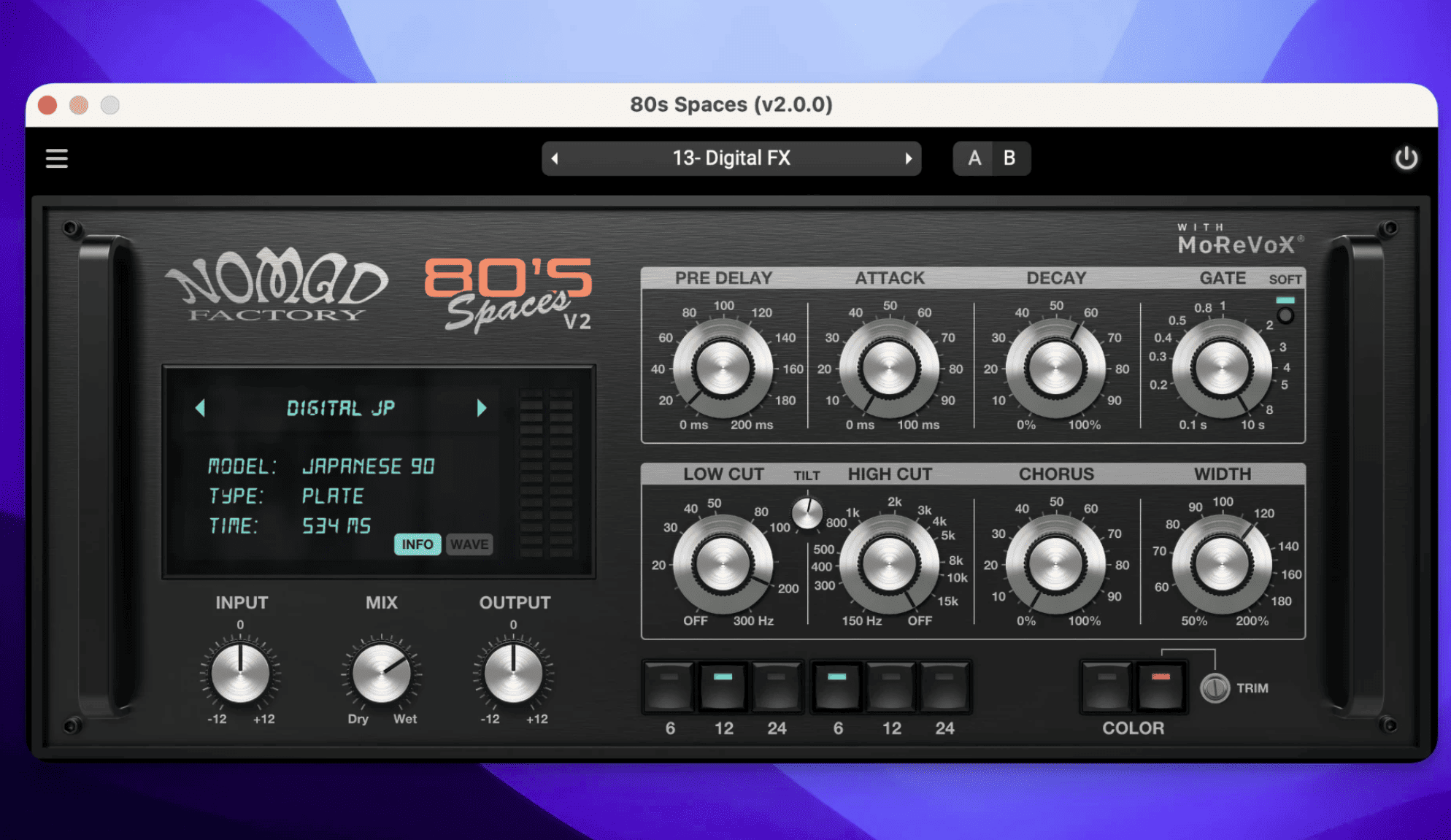1451x840 pixels.
Task: Enable low cut 12 dB slope button
Action: (723, 687)
